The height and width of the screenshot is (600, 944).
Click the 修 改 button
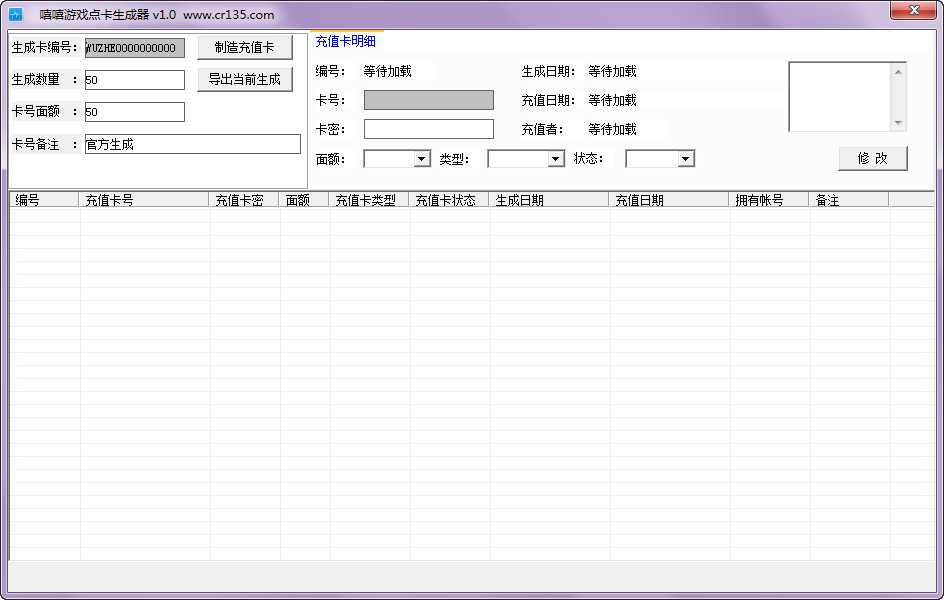tap(872, 158)
